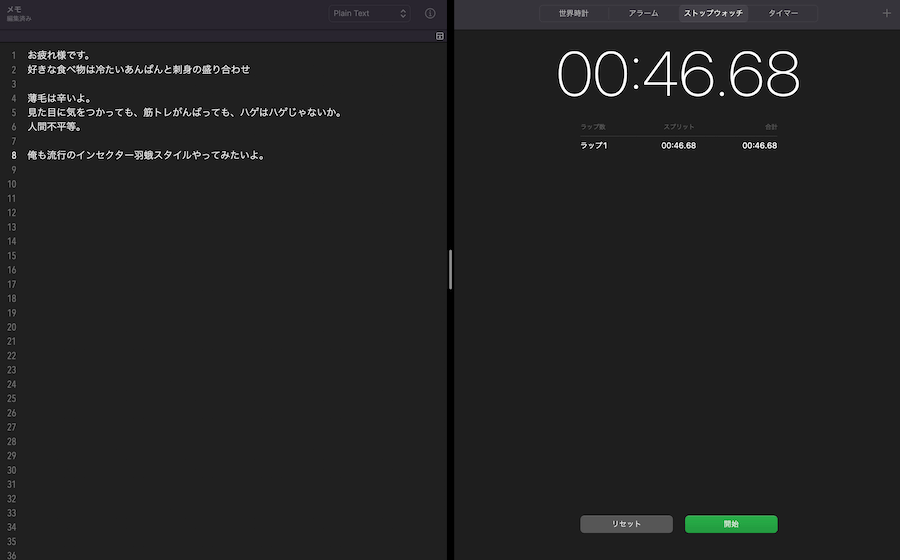Click the 合計 column header
Screen dimensions: 900x560
(769, 127)
